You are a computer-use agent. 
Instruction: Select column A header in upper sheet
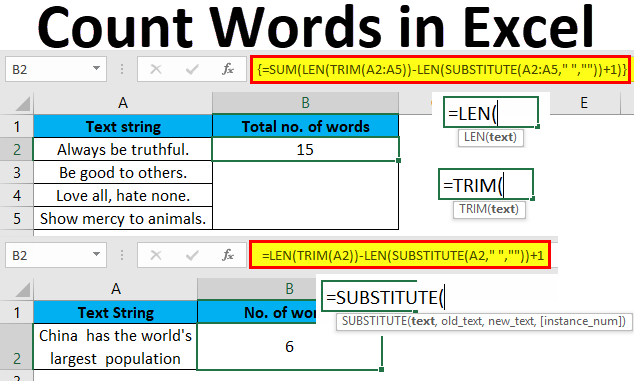[123, 103]
